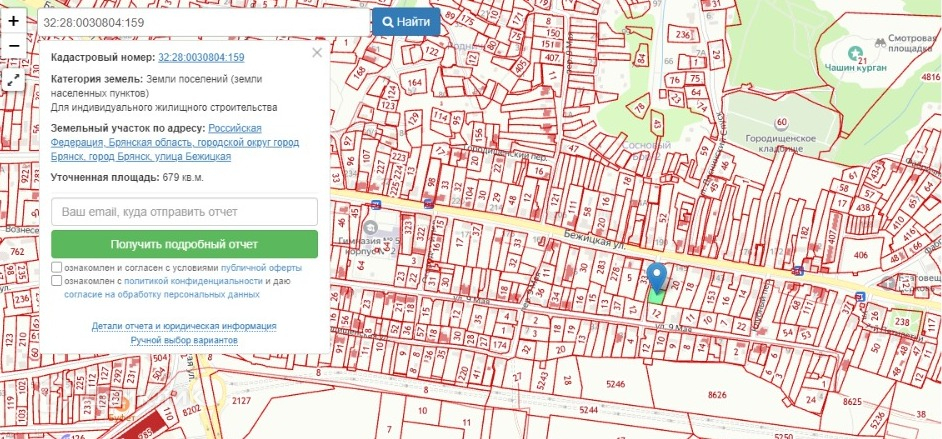Click the Чашин курган landmark icon
This screenshot has width=942, height=439.
[x=855, y=52]
